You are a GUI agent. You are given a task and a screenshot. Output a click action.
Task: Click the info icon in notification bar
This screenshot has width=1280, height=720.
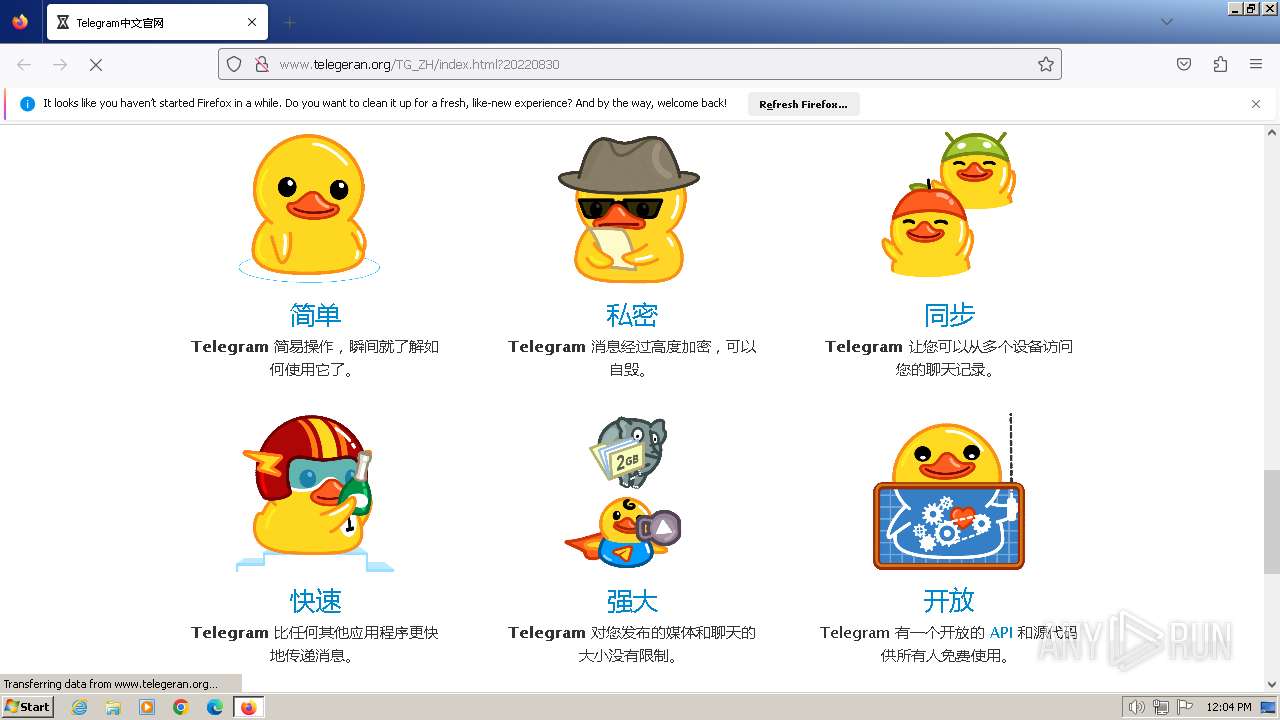click(27, 104)
